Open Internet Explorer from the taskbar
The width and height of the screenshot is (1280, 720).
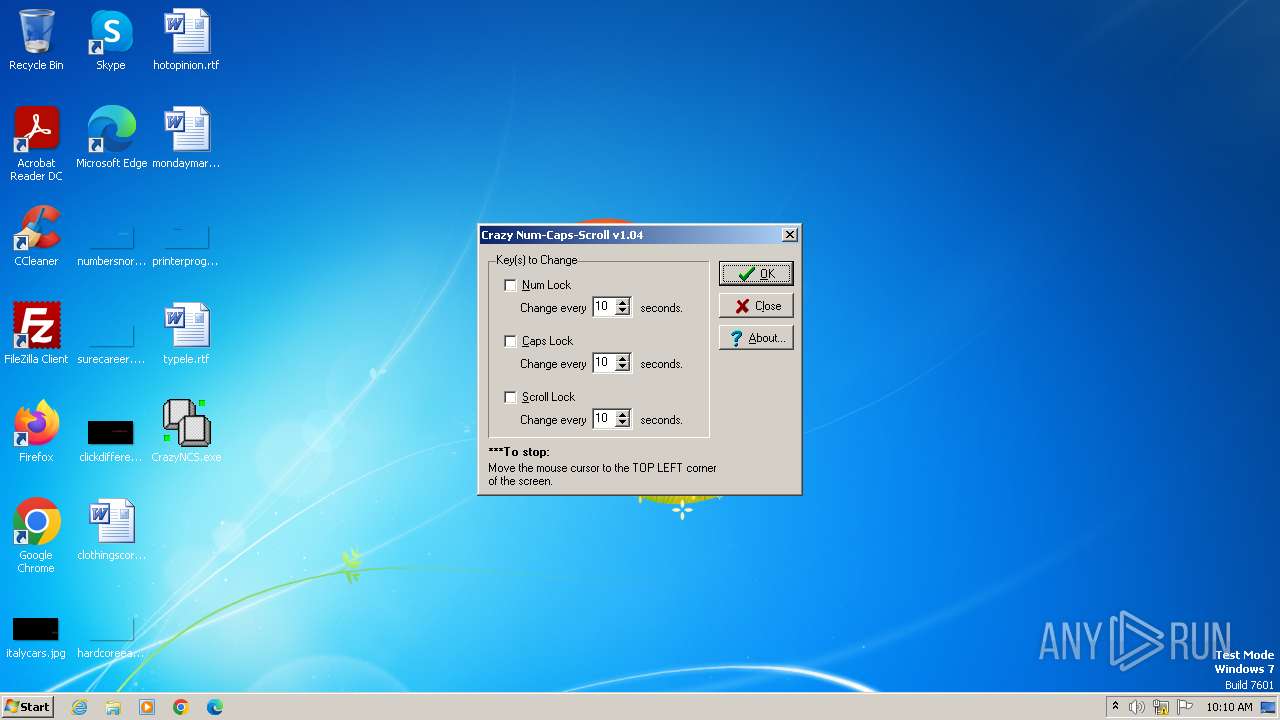pyautogui.click(x=79, y=707)
